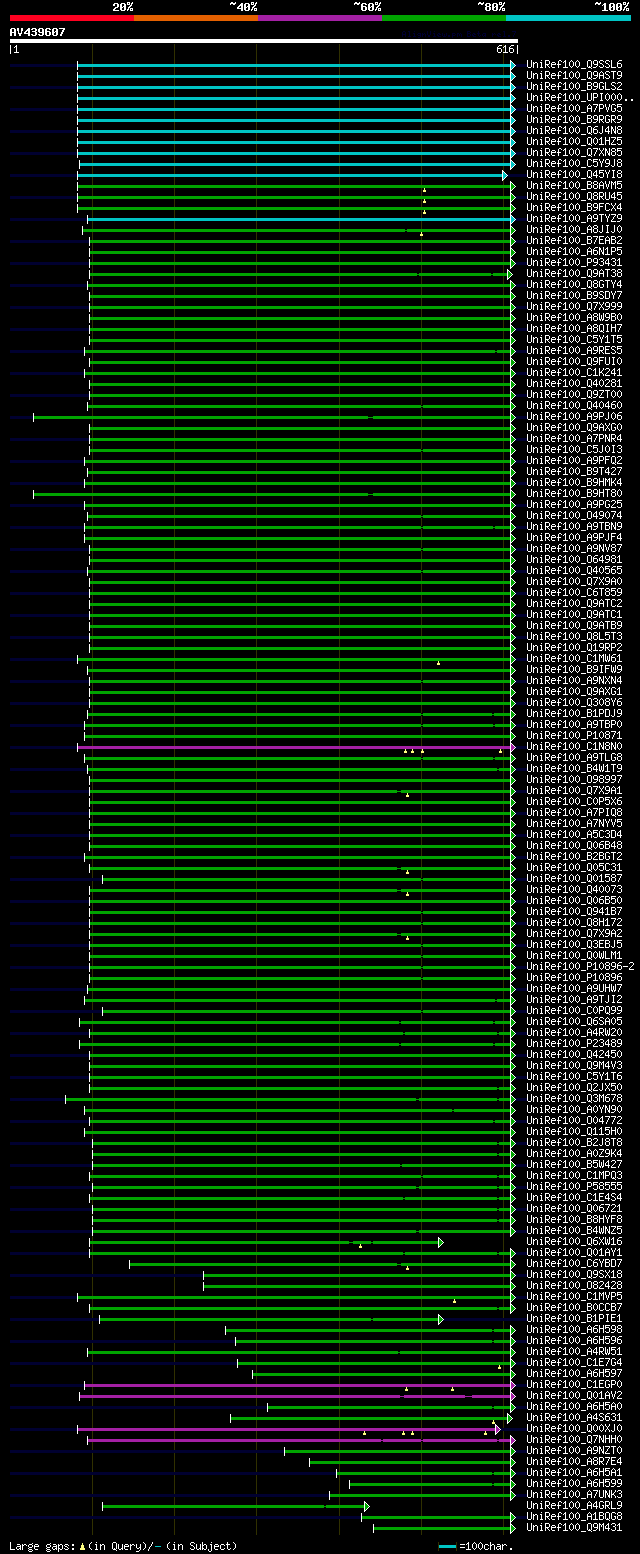Select hit label UniRef100_C1EGP0

(574, 1385)
